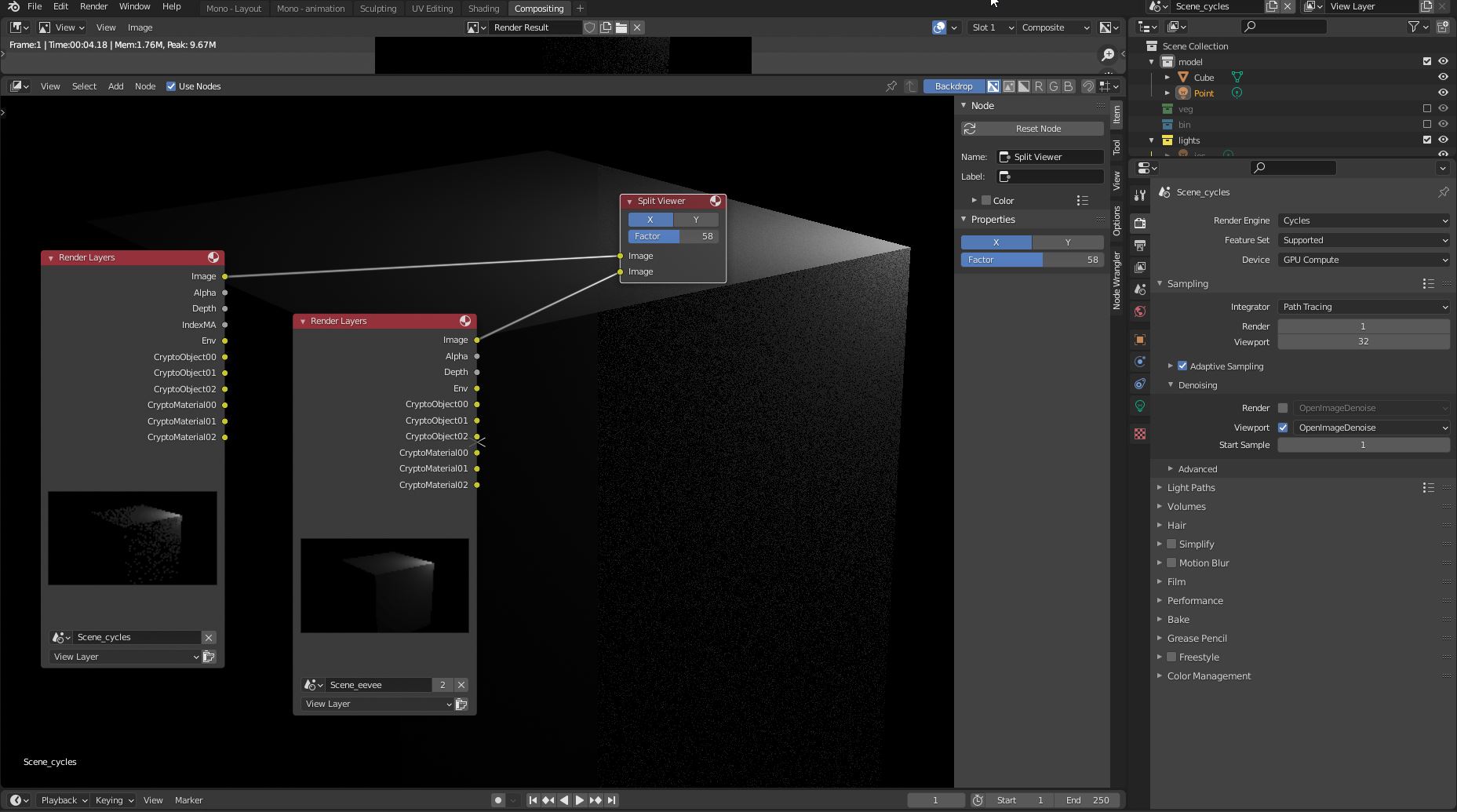Viewport: 1457px width, 812px height.
Task: Click the Reset Node button
Action: (1033, 129)
